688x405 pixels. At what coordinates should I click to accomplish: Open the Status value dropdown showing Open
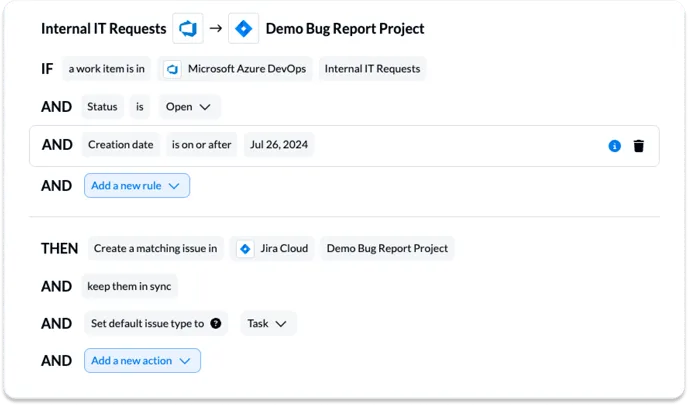(x=189, y=107)
